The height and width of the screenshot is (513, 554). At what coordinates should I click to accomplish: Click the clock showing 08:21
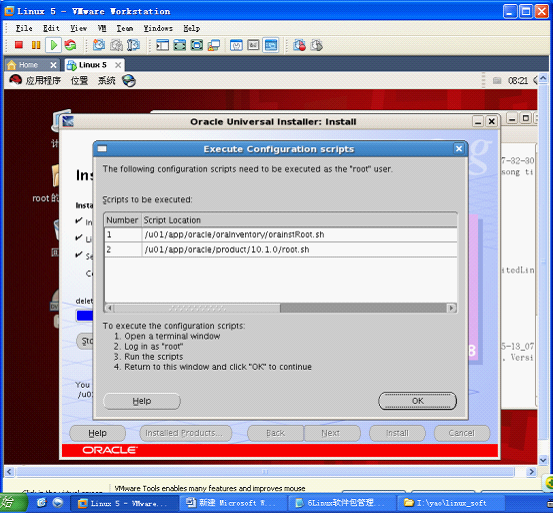click(518, 81)
